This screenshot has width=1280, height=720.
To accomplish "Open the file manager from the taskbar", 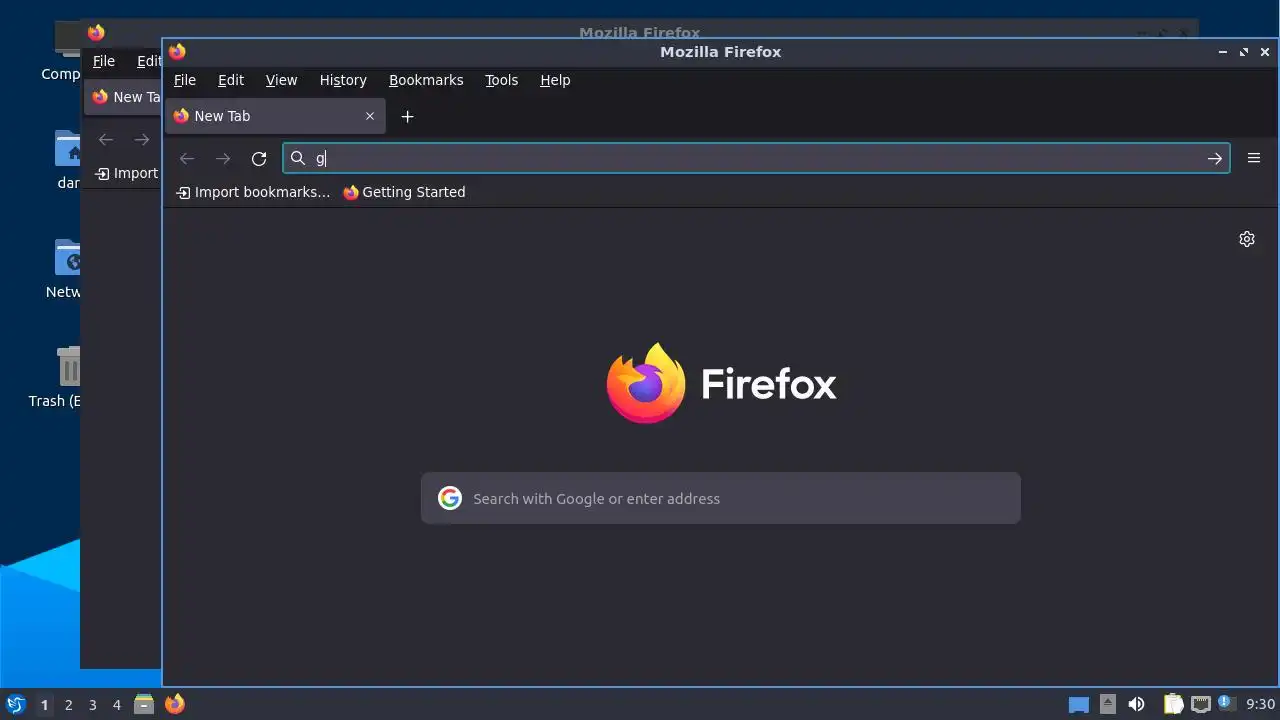I will (x=144, y=704).
